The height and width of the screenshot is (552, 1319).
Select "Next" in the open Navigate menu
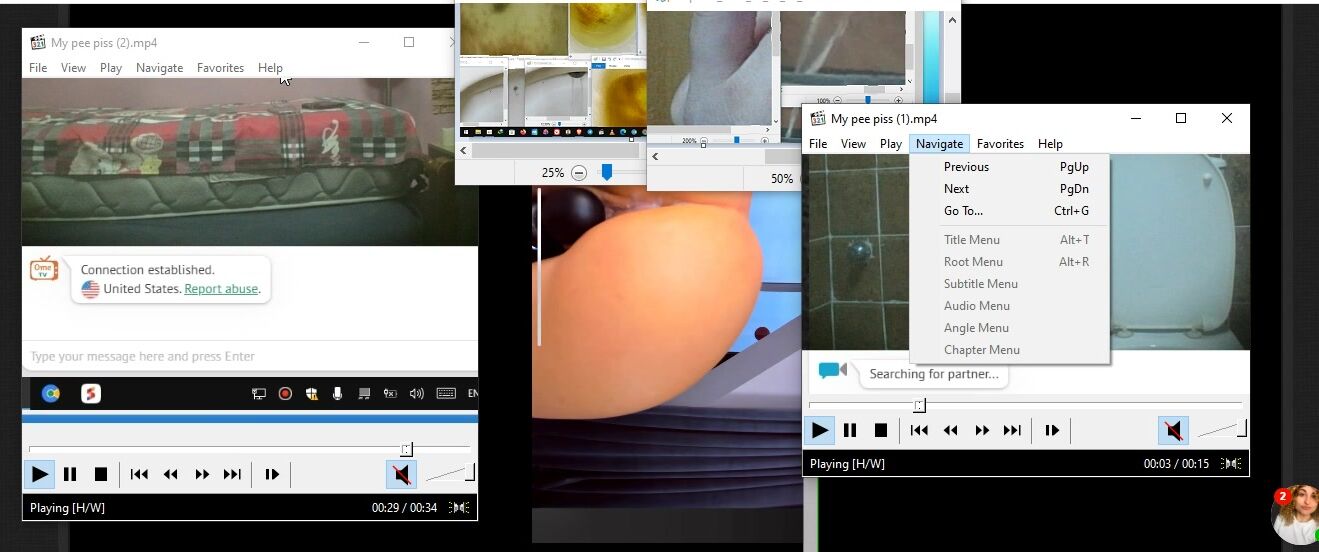pyautogui.click(x=956, y=189)
